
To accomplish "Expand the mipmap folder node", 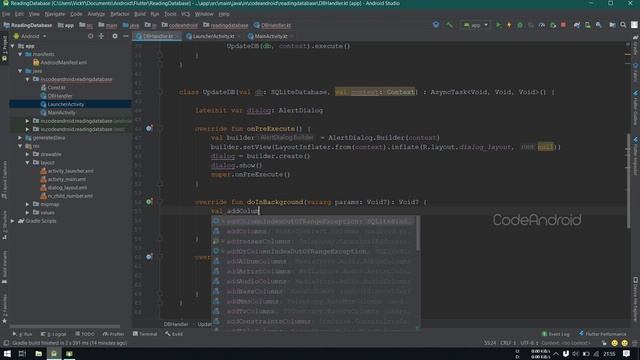I will [27, 204].
